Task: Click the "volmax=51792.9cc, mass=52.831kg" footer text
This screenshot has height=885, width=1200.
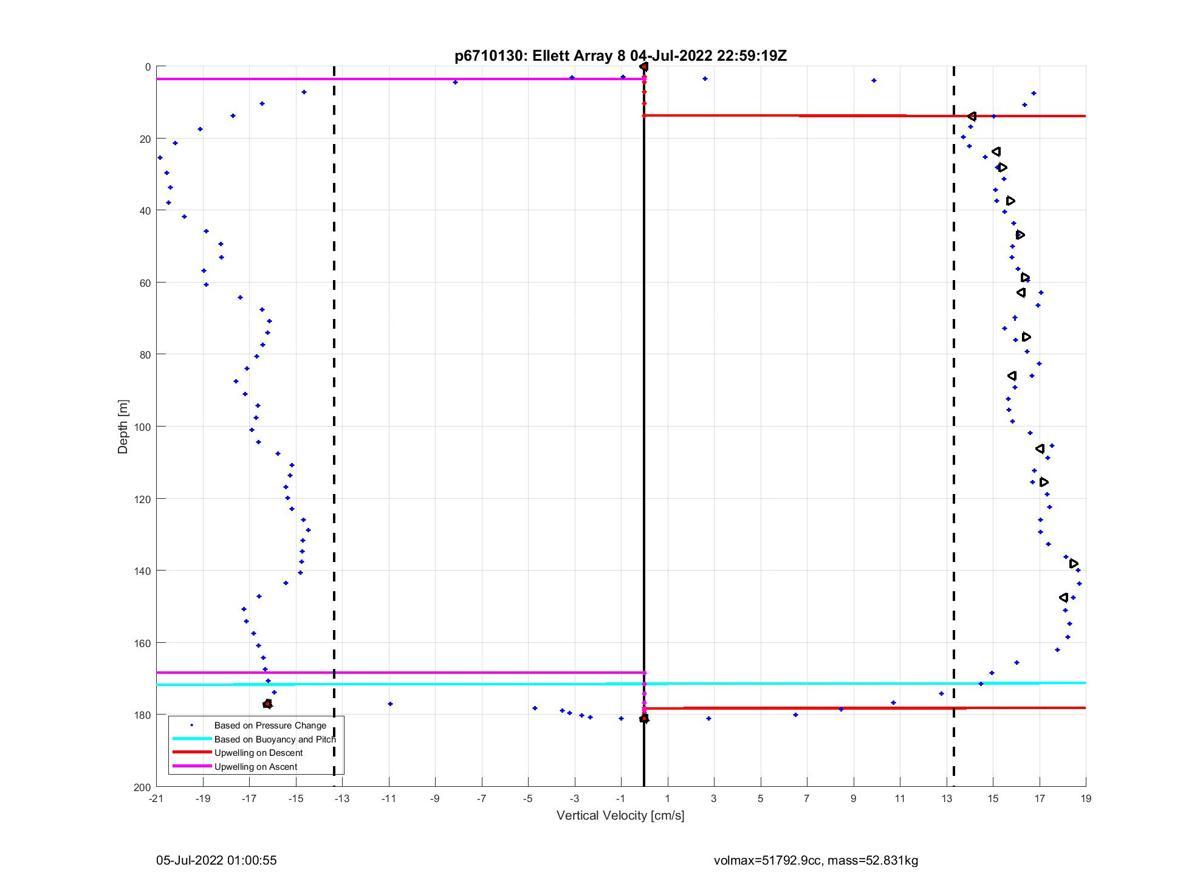Action: coord(816,860)
